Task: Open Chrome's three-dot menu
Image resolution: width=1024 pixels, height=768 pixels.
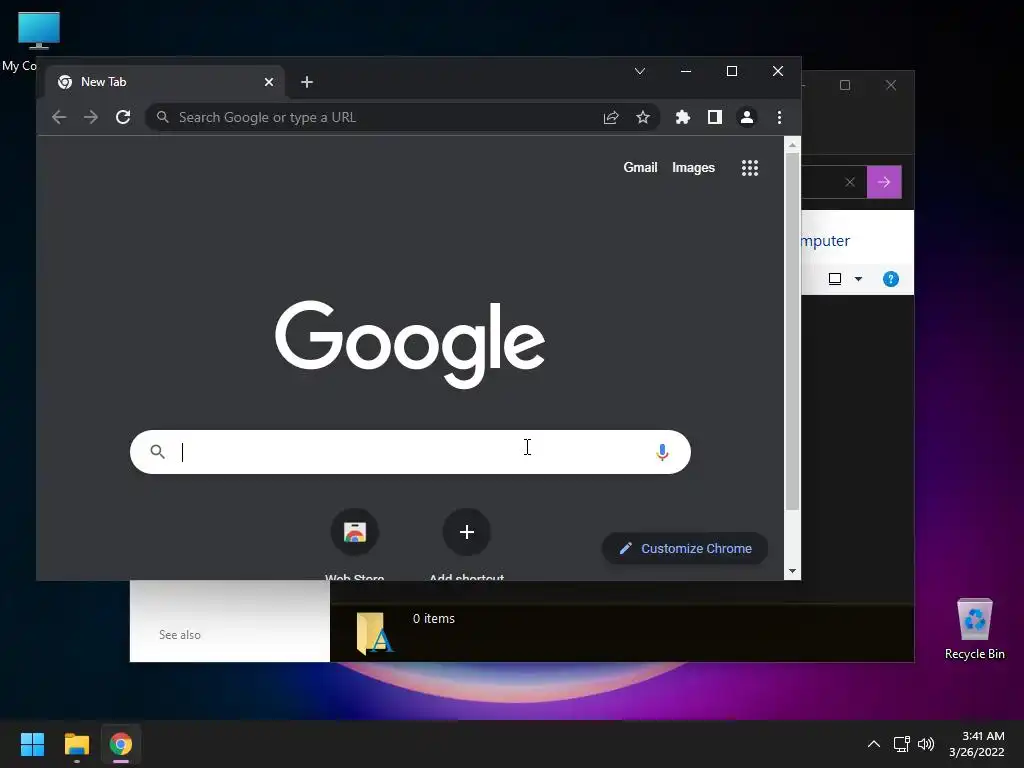Action: (779, 118)
